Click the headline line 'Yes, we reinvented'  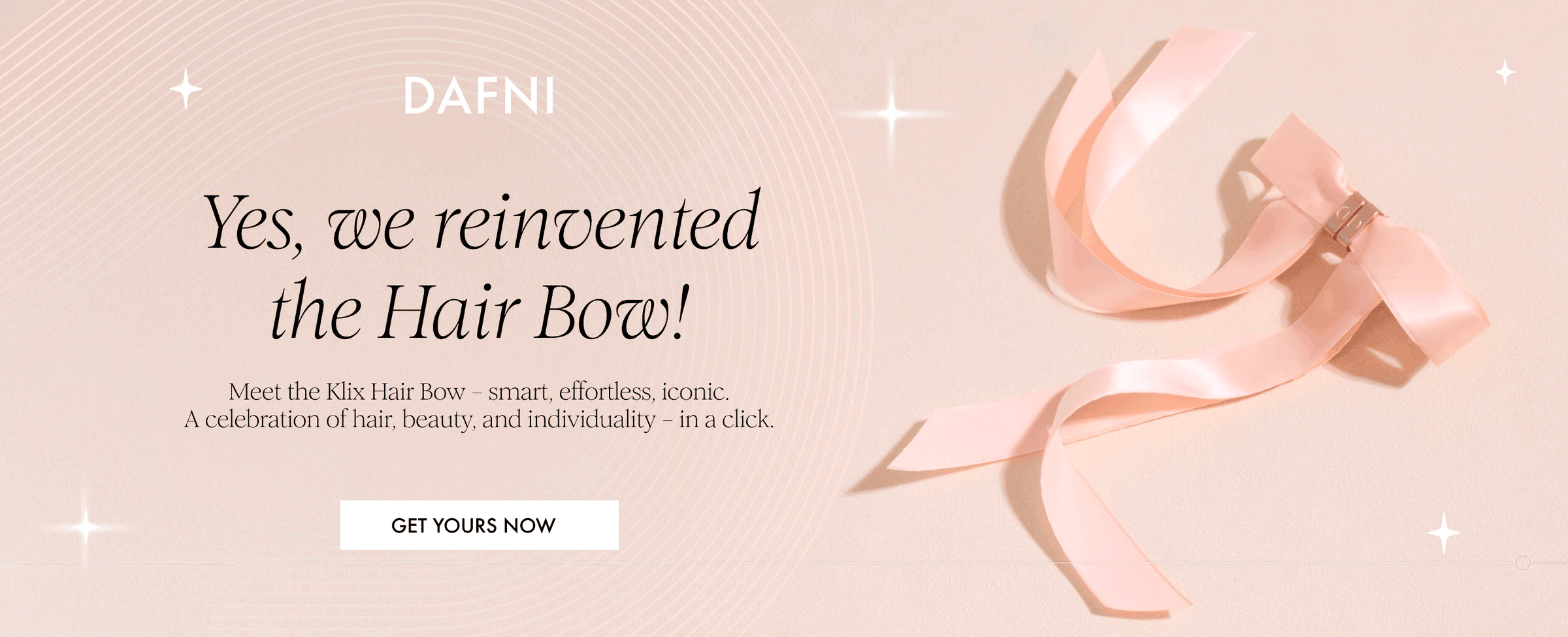click(x=482, y=222)
